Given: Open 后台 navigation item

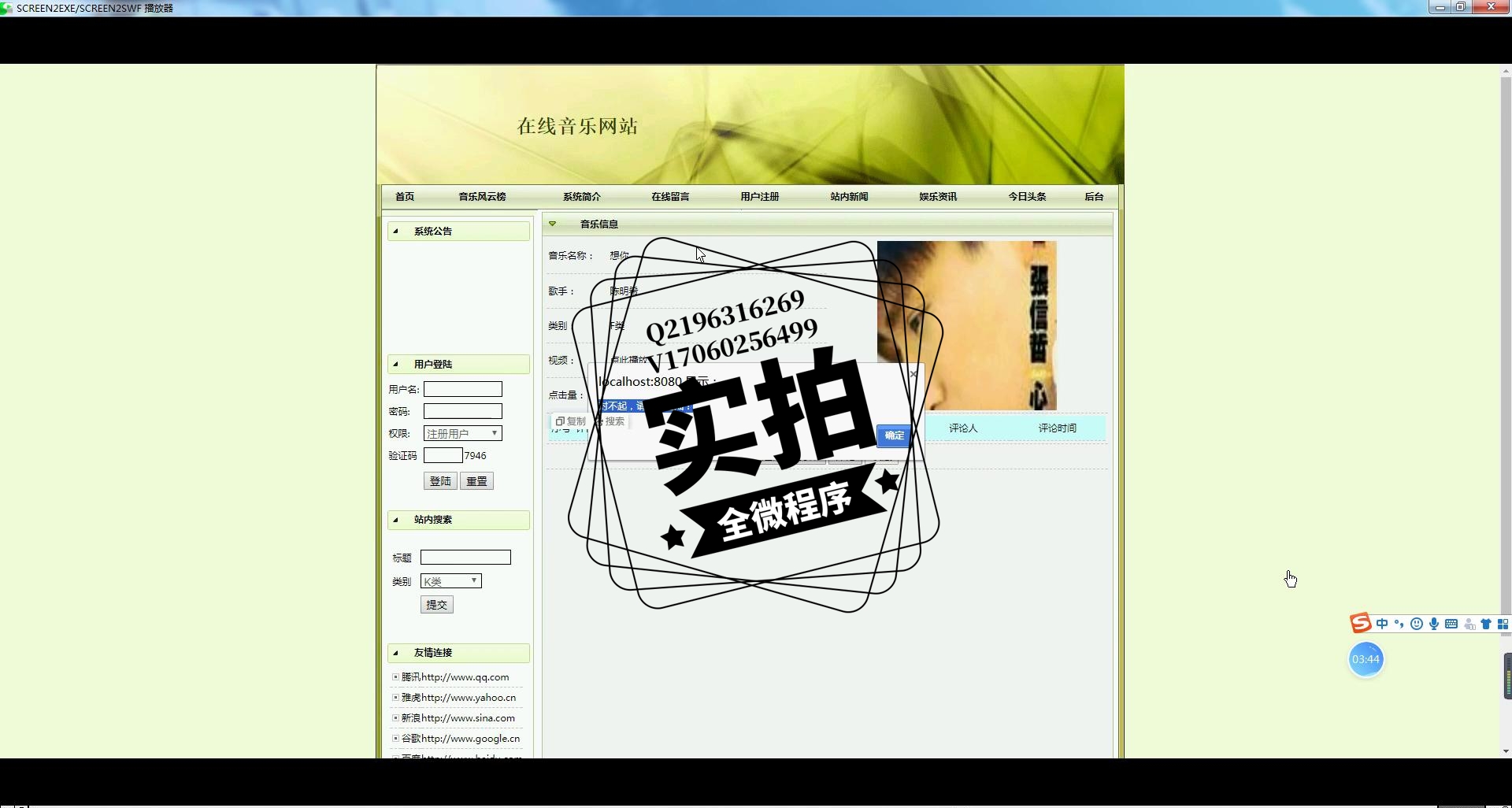Looking at the screenshot, I should coord(1094,197).
